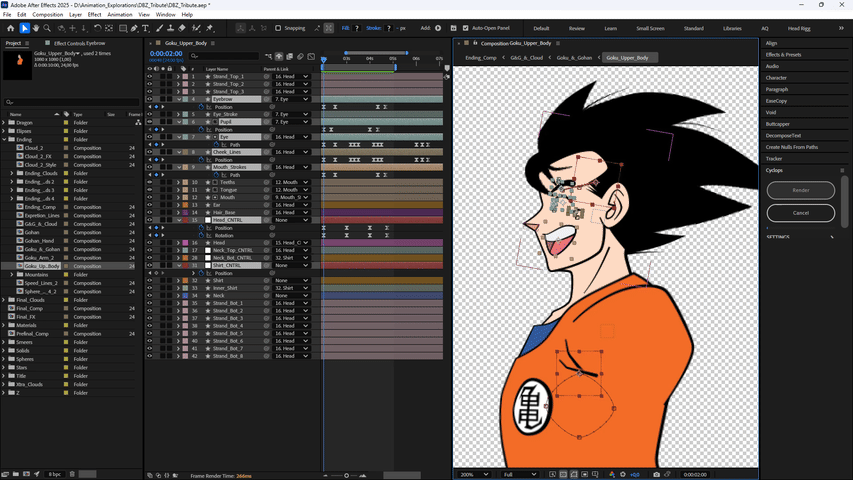This screenshot has width=853, height=480.
Task: Expand the Mountains folder
Action: point(12,275)
